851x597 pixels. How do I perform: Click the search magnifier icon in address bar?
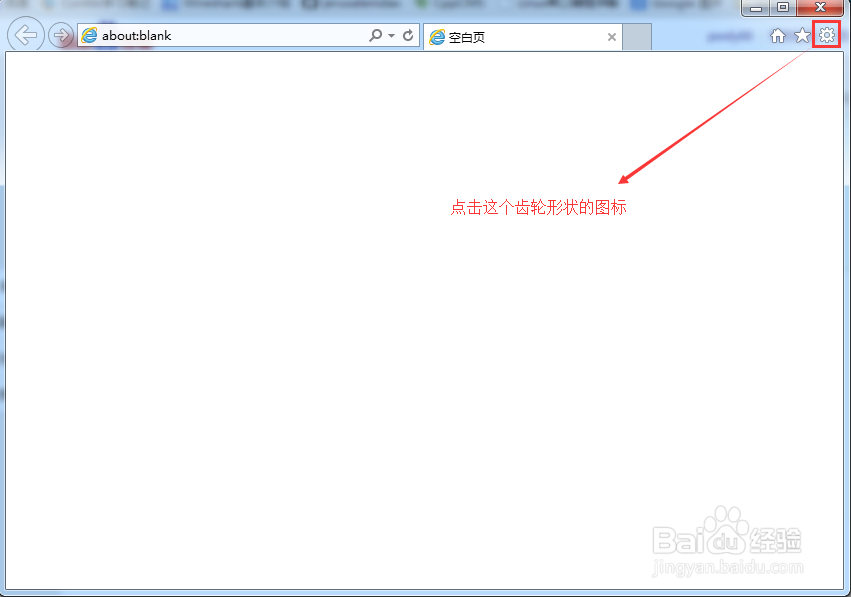coord(375,35)
